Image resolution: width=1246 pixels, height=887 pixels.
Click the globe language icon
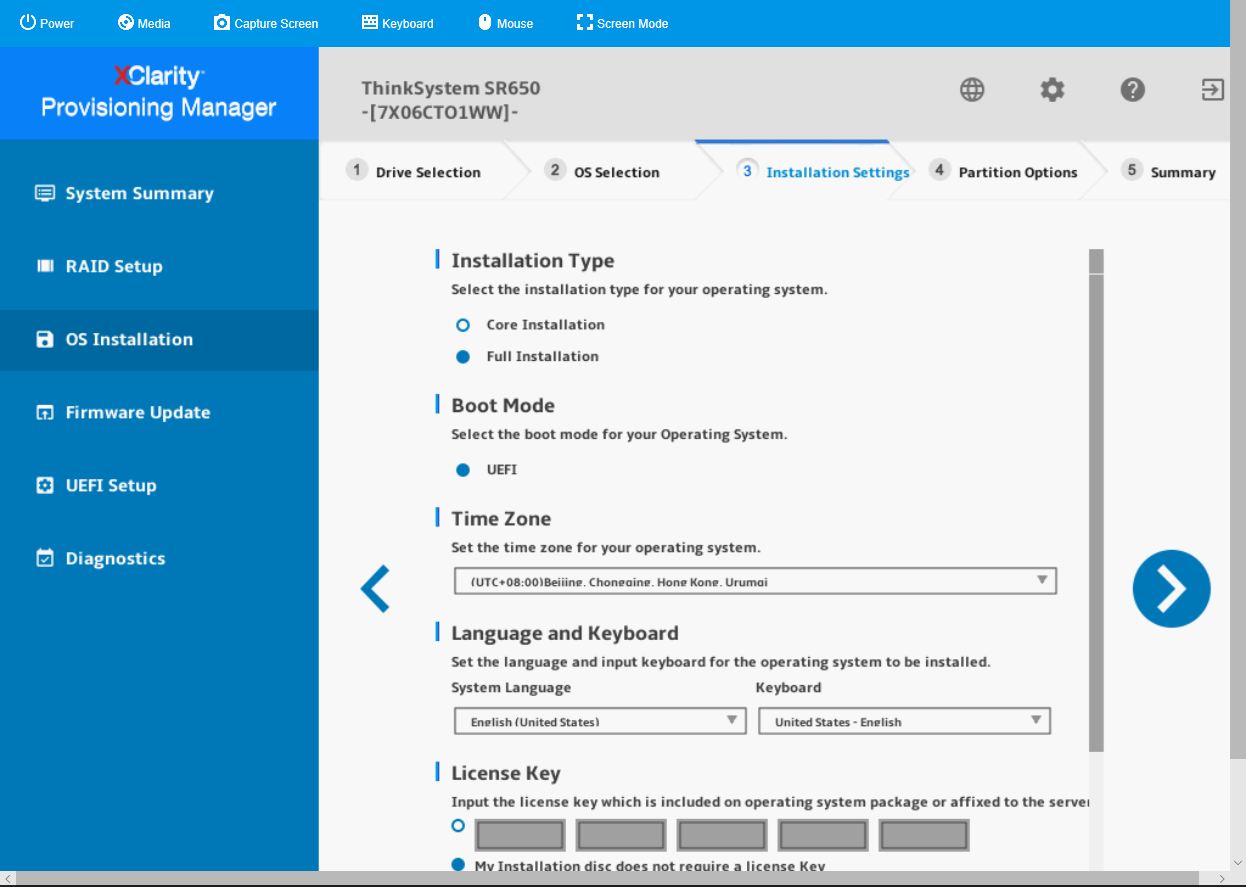pyautogui.click(x=972, y=90)
